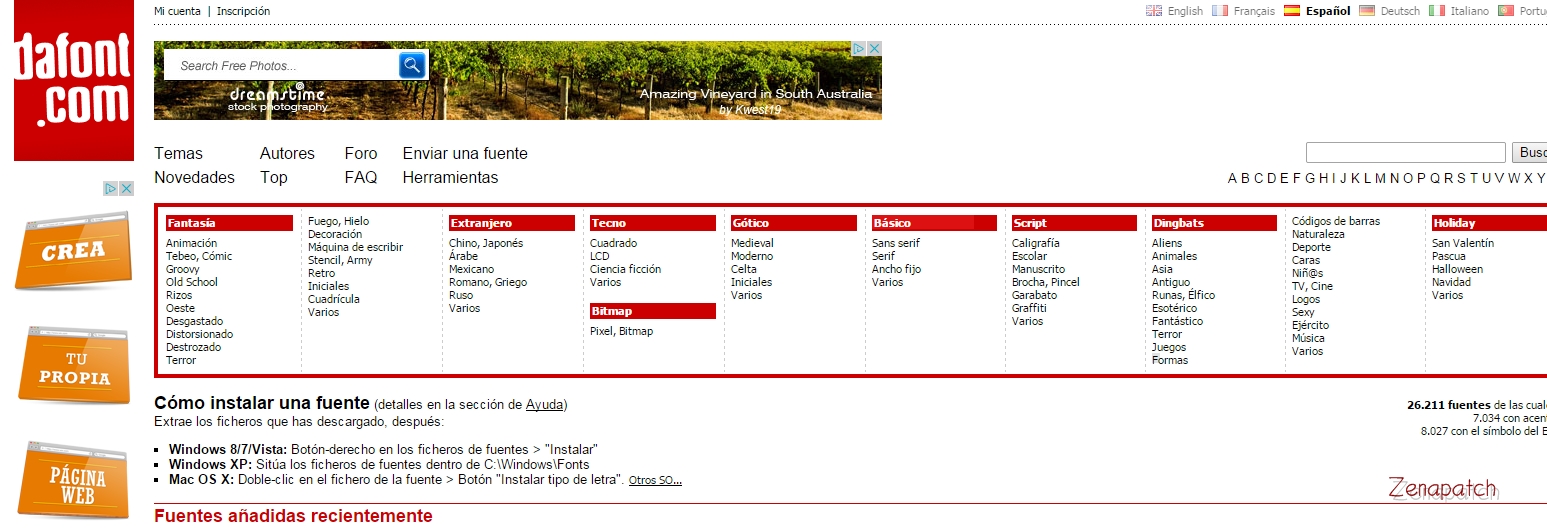Click the orange CREA ad image

click(x=74, y=251)
